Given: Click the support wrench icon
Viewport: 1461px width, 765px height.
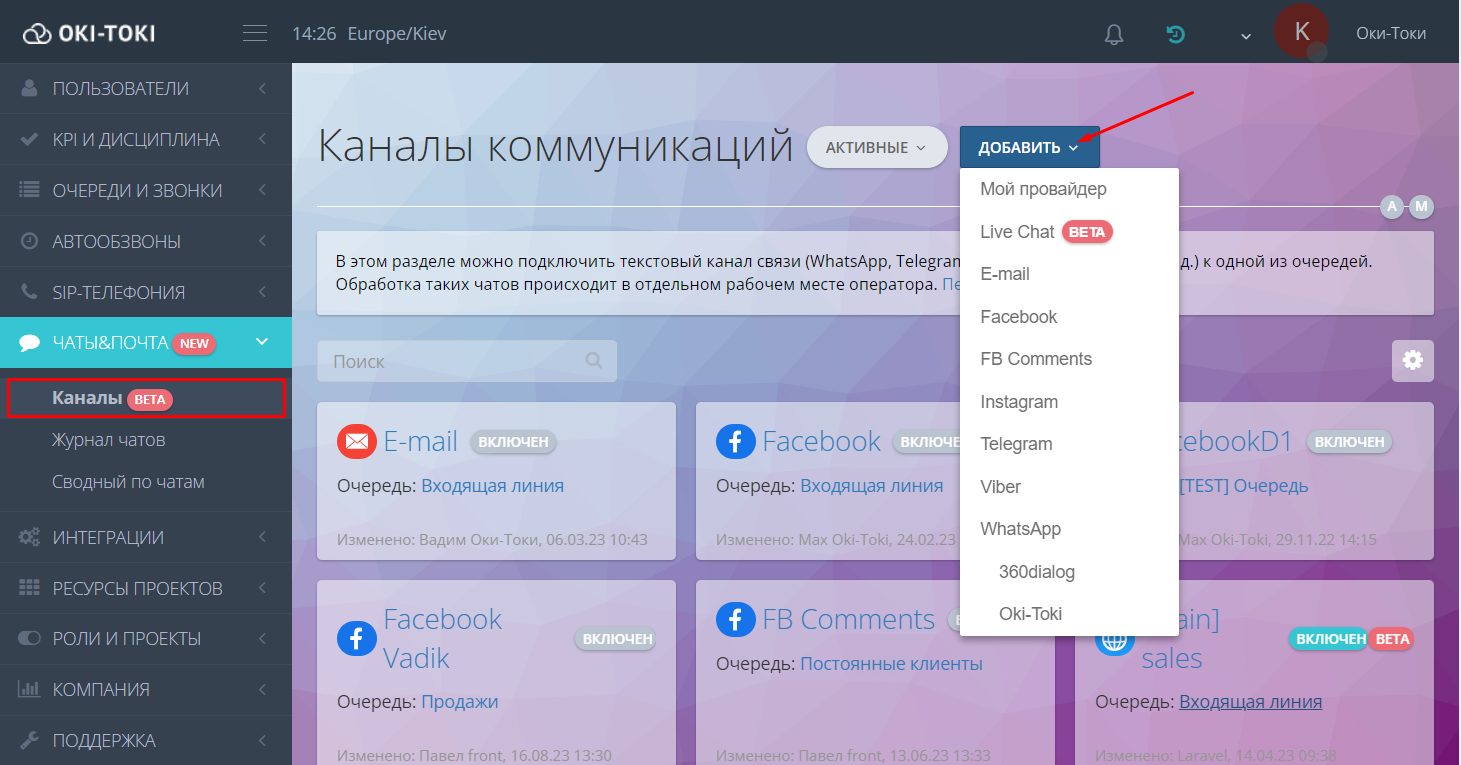Looking at the screenshot, I should click(x=30, y=740).
